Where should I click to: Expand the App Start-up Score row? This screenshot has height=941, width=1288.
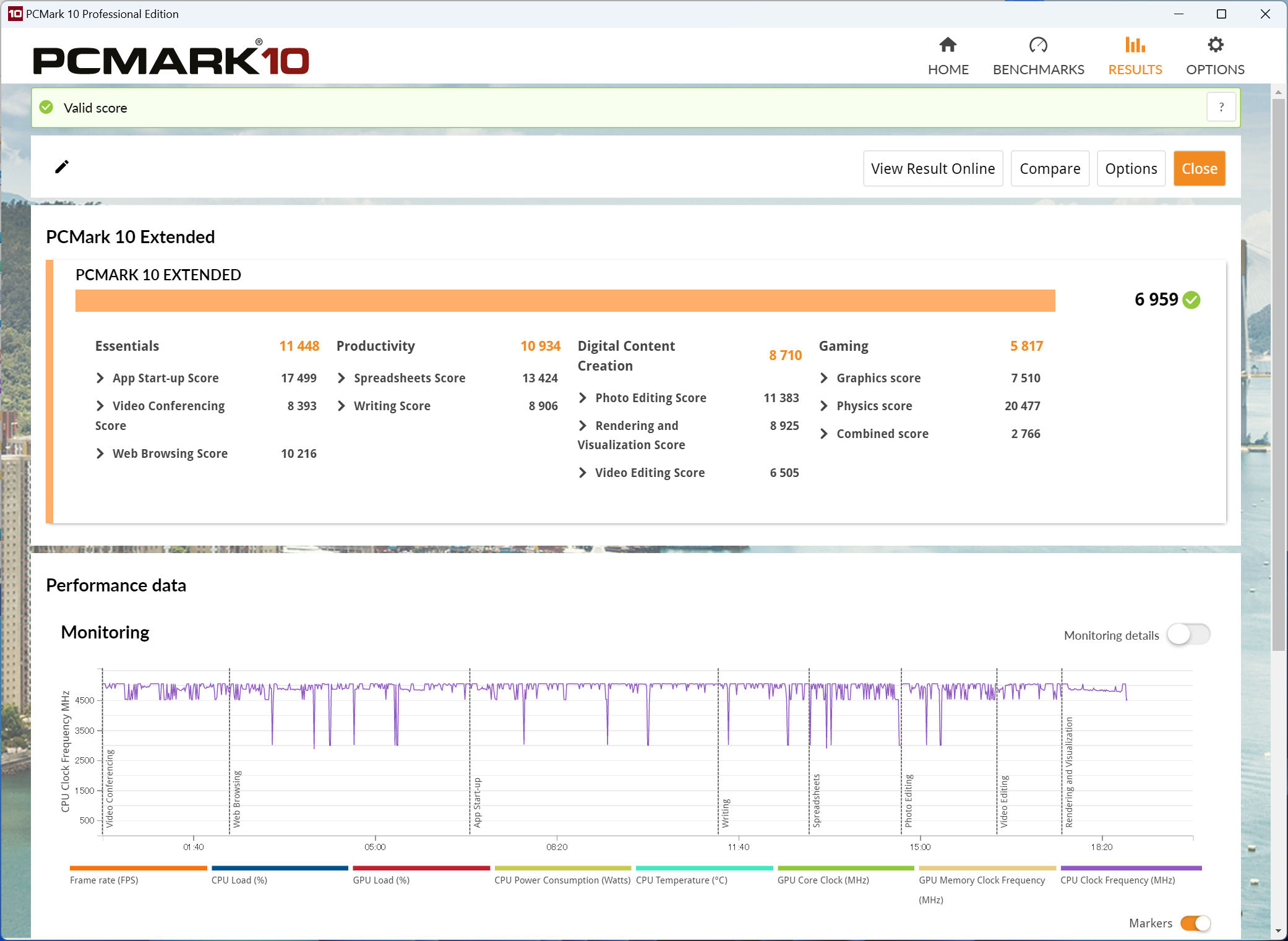(x=100, y=378)
